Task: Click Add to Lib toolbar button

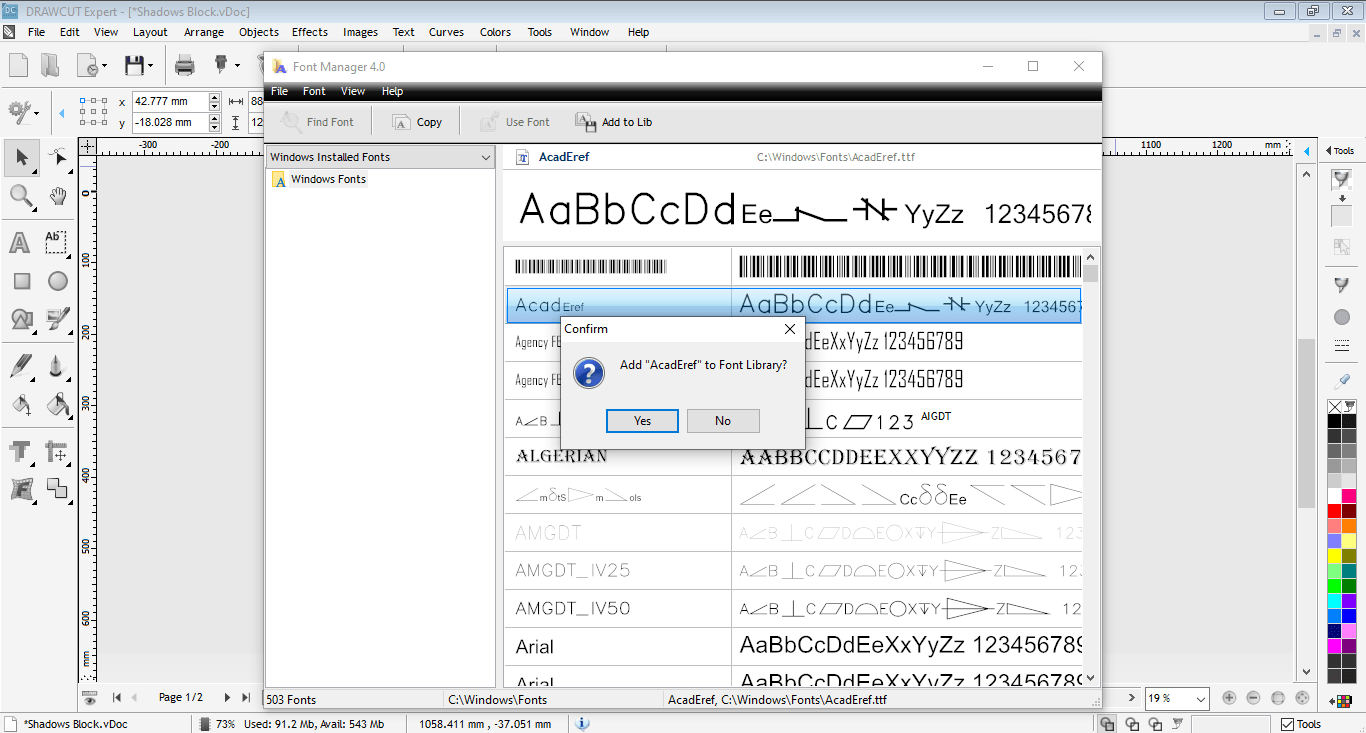Action: coord(614,122)
